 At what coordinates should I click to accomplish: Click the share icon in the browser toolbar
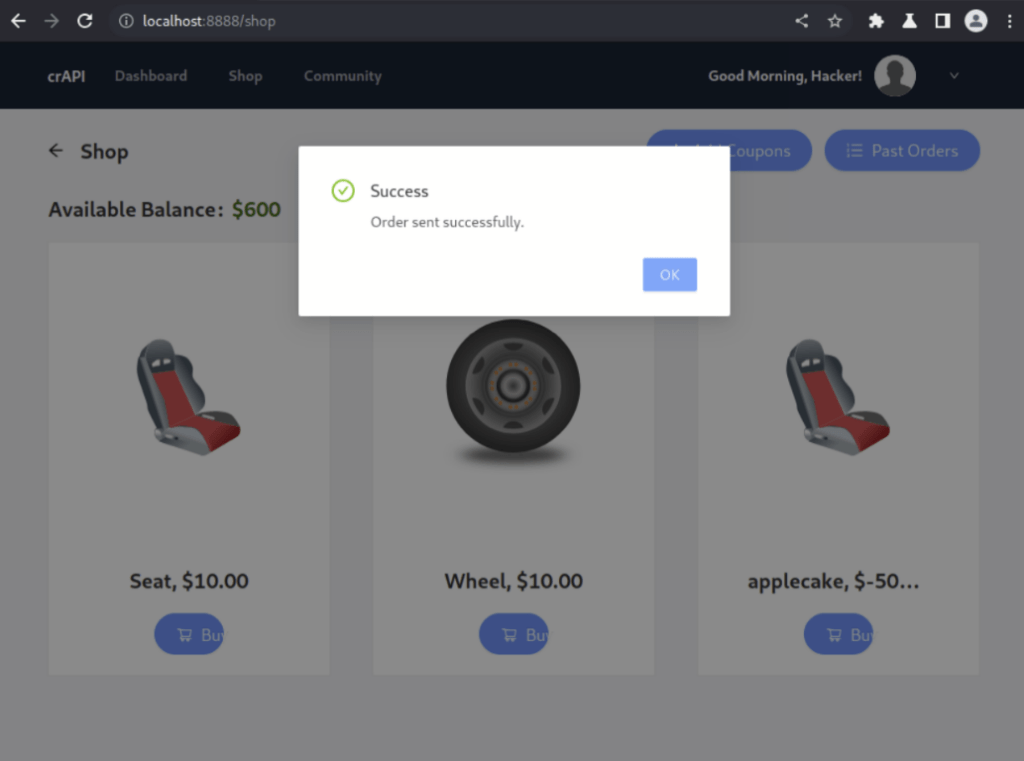pos(800,20)
